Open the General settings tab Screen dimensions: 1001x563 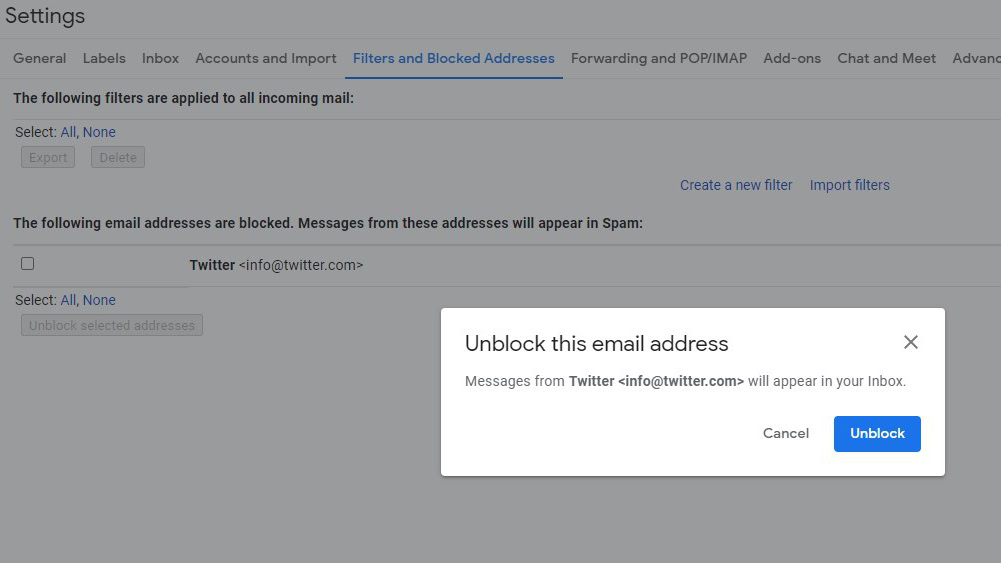click(40, 58)
